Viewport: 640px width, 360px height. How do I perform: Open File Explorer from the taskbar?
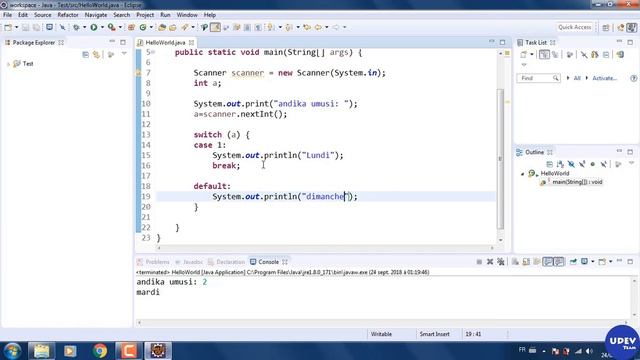[41, 351]
